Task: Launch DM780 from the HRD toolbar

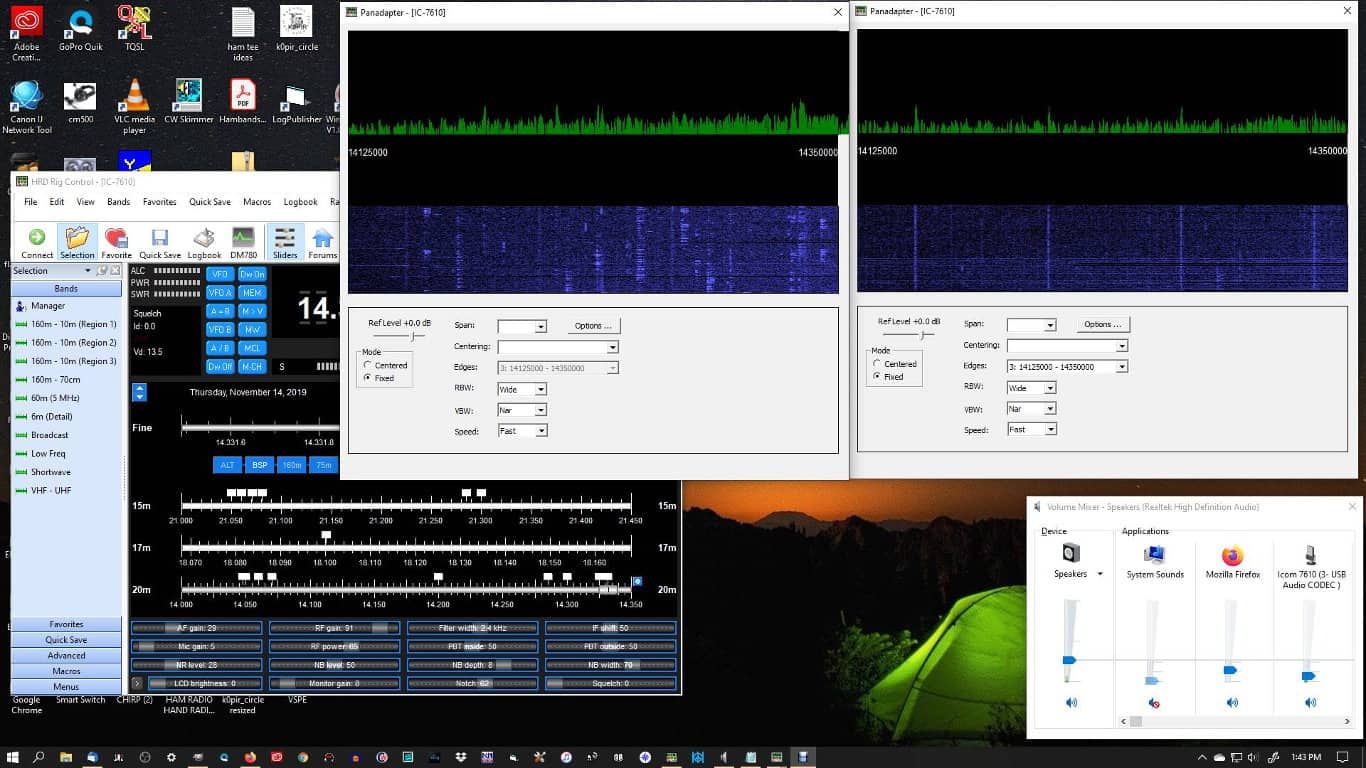Action: click(243, 243)
